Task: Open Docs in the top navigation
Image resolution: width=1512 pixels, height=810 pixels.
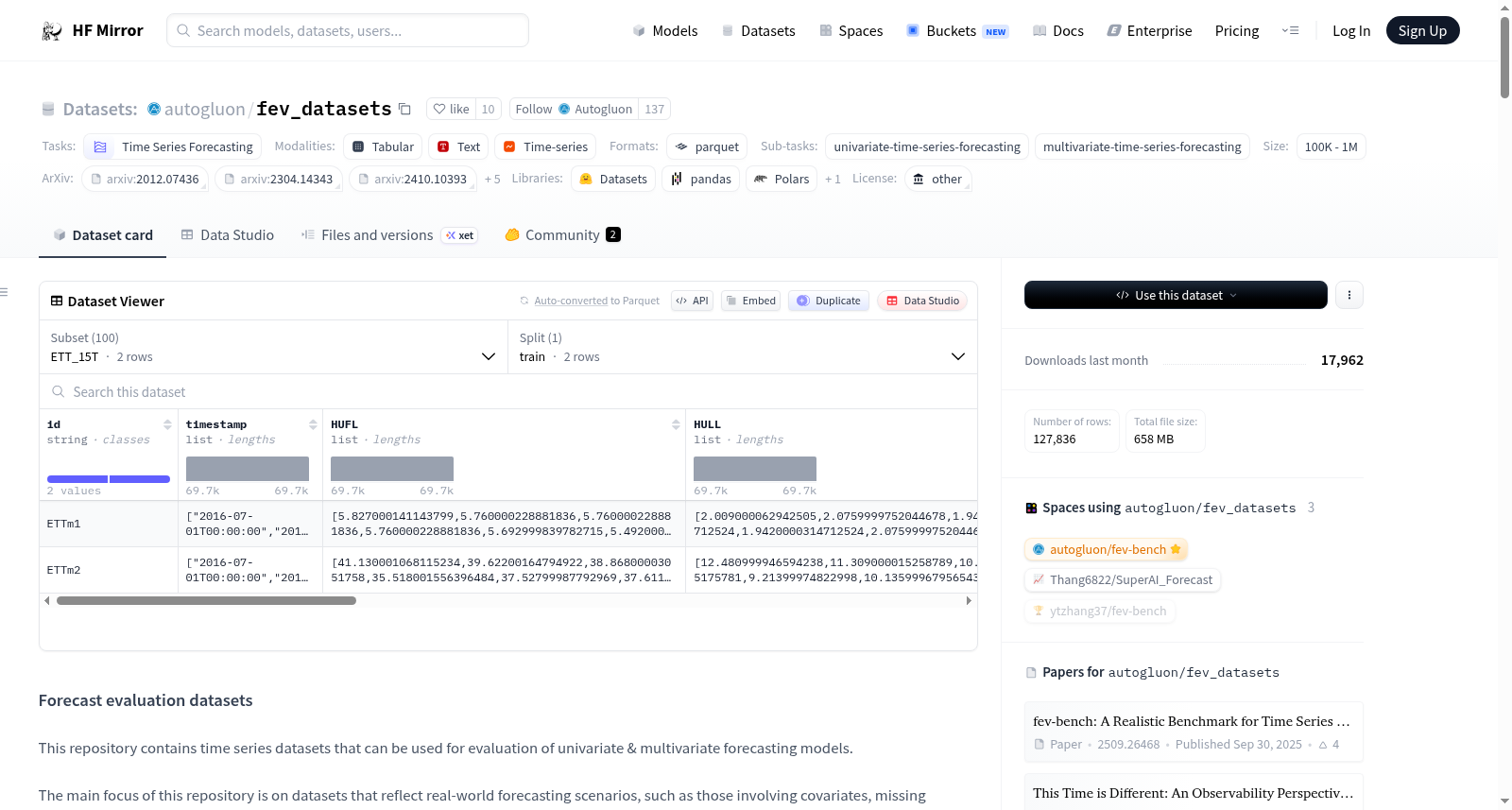Action: coord(1057,31)
